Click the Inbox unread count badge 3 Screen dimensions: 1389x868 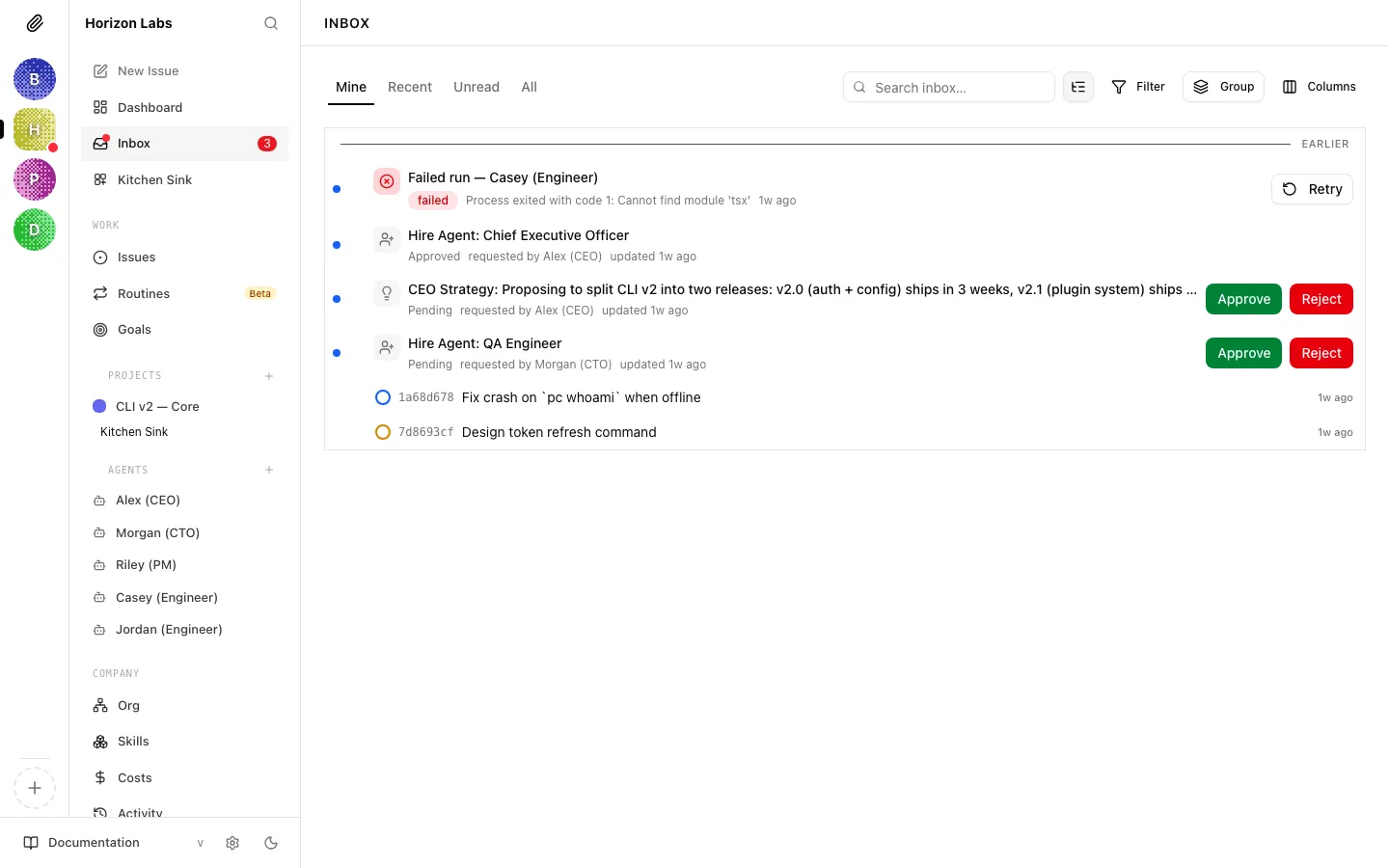[x=267, y=144]
